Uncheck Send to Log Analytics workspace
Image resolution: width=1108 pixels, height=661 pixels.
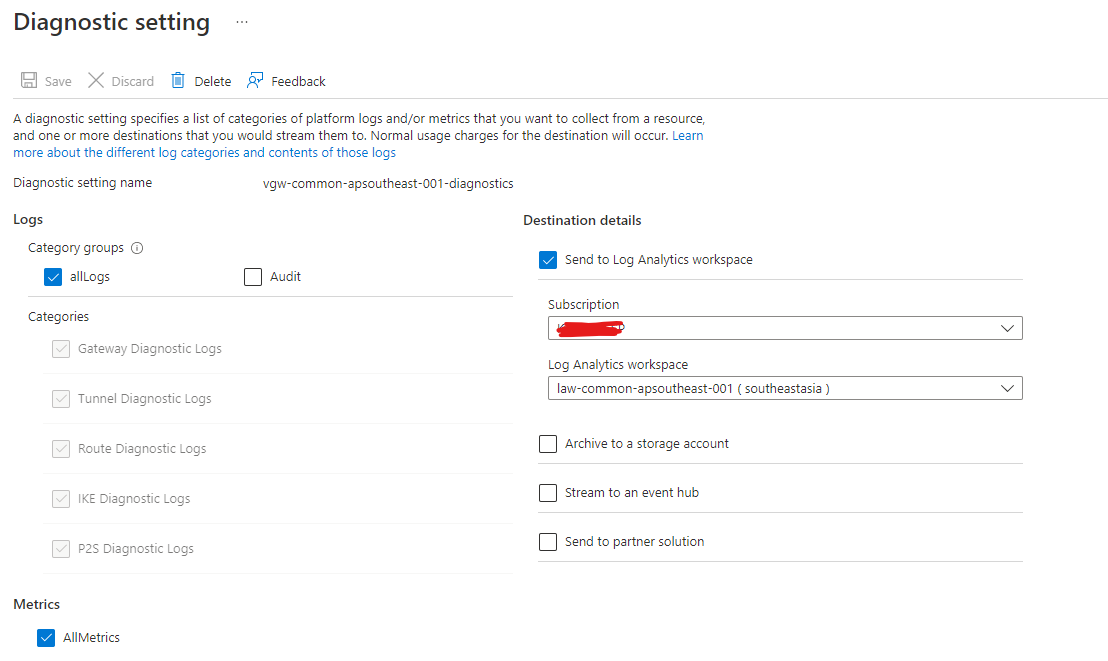pos(547,259)
